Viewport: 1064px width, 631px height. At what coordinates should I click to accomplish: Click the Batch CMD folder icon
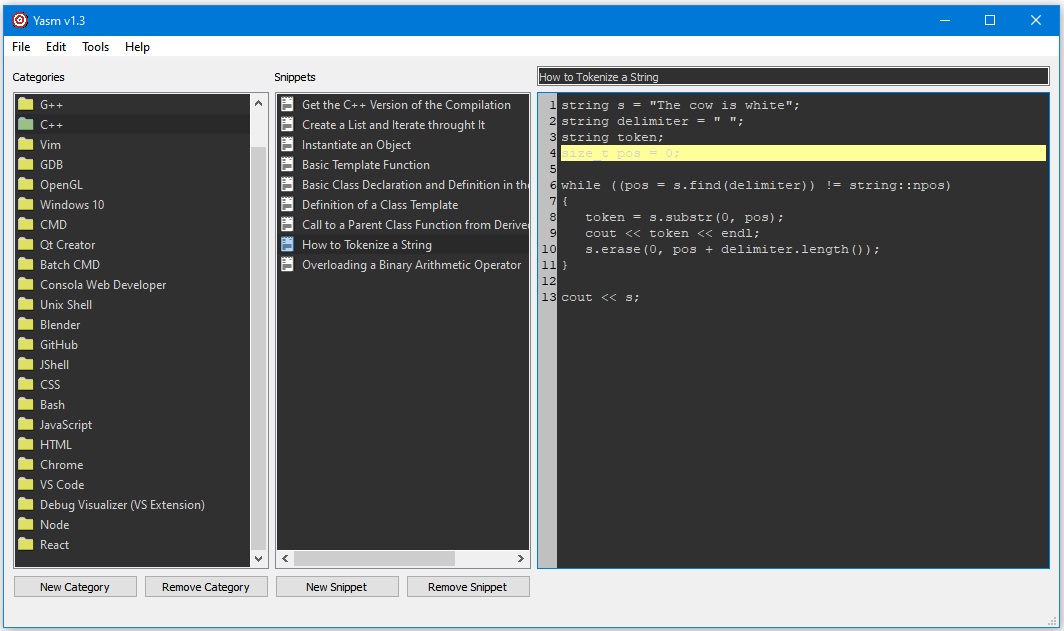tap(26, 265)
